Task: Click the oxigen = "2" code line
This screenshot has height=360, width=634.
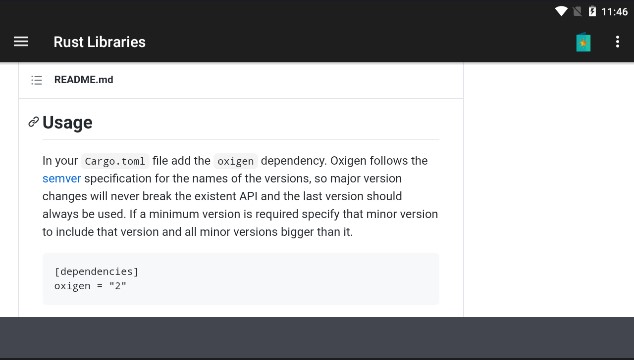Action: 90,286
